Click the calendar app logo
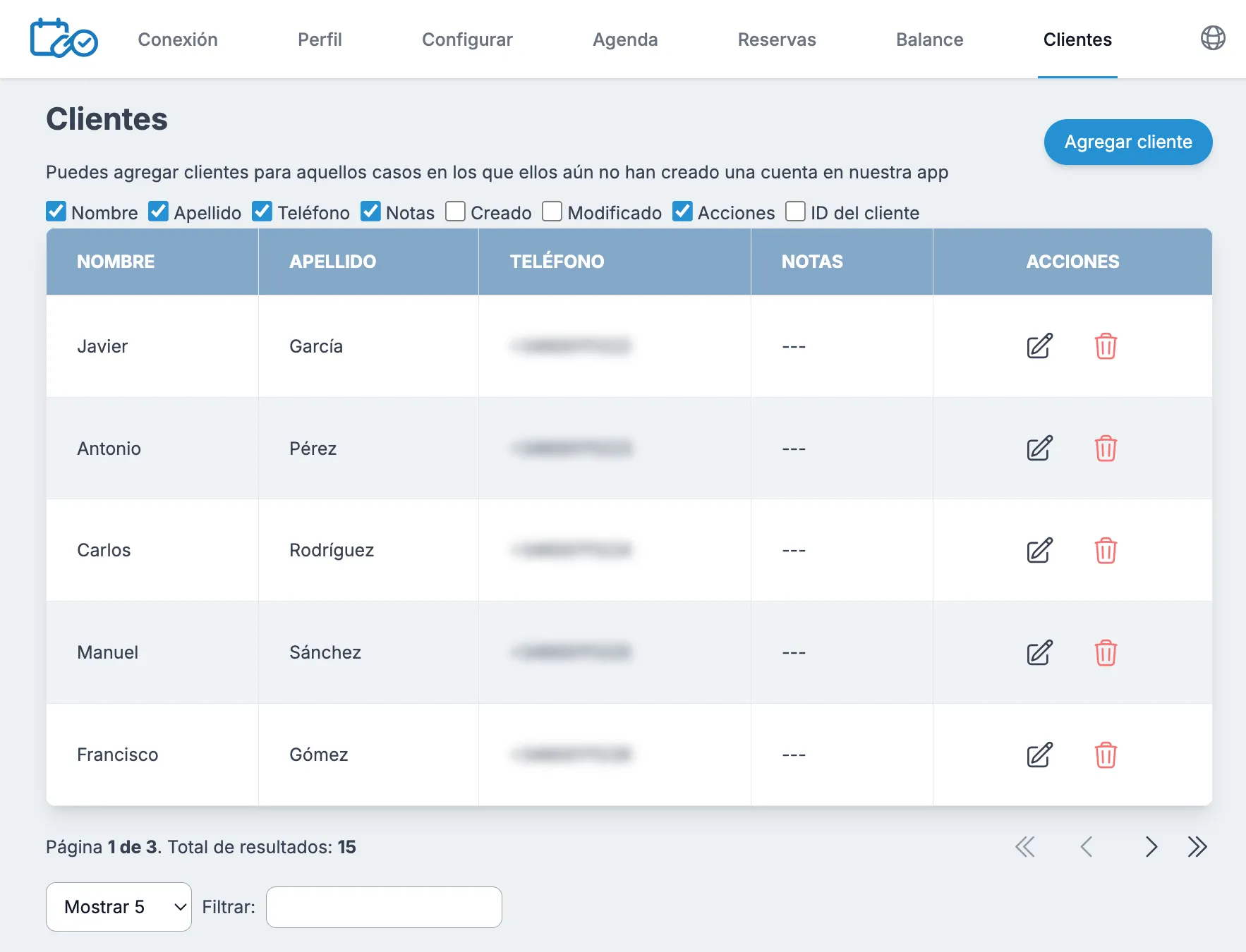The height and width of the screenshot is (952, 1246). (x=63, y=39)
